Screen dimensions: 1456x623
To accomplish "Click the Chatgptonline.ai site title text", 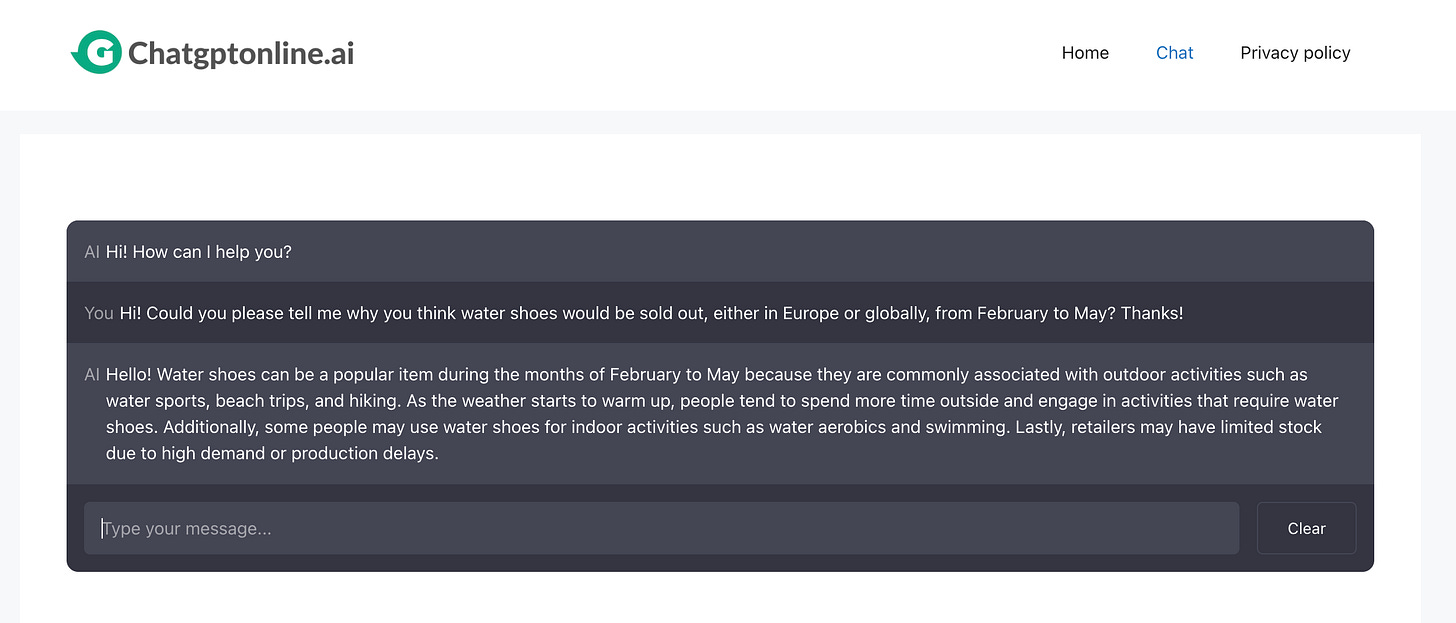I will 241,53.
